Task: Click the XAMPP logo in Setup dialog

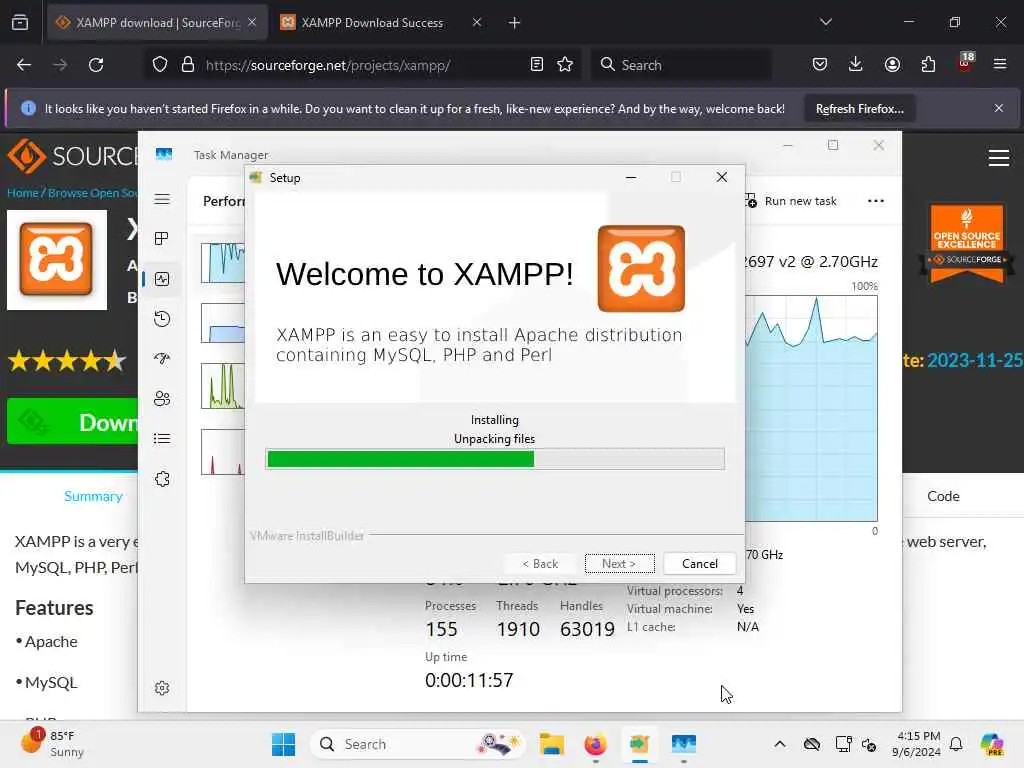Action: (x=641, y=268)
